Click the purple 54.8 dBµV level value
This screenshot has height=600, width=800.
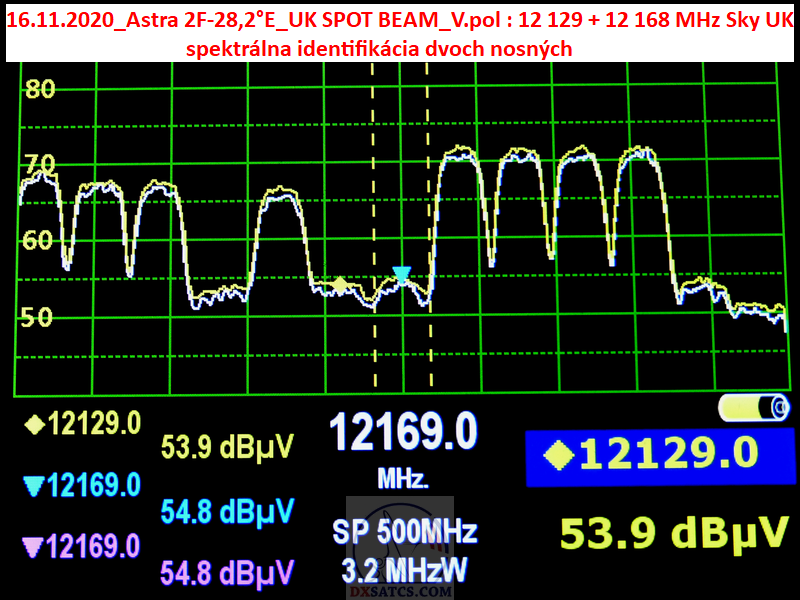[x=228, y=573]
